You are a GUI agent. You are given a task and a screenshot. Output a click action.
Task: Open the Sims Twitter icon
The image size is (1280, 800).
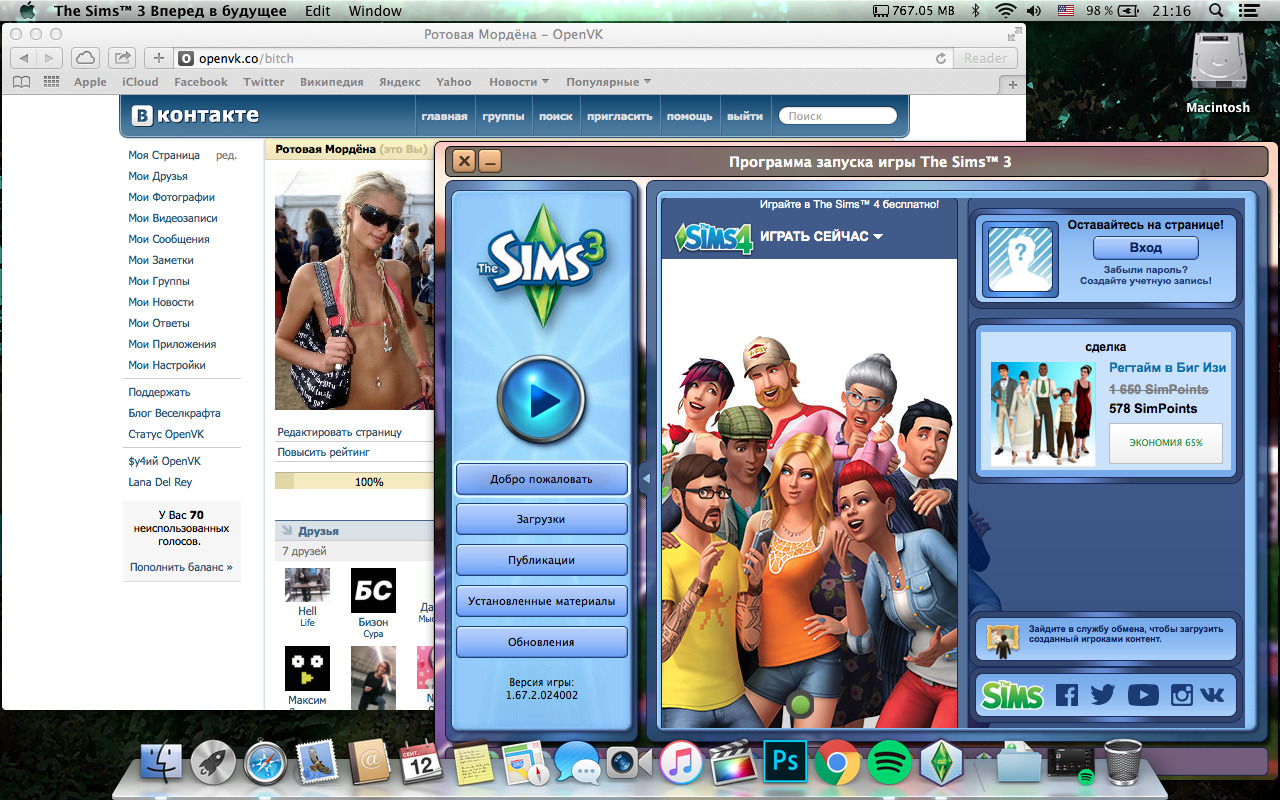pos(1103,695)
